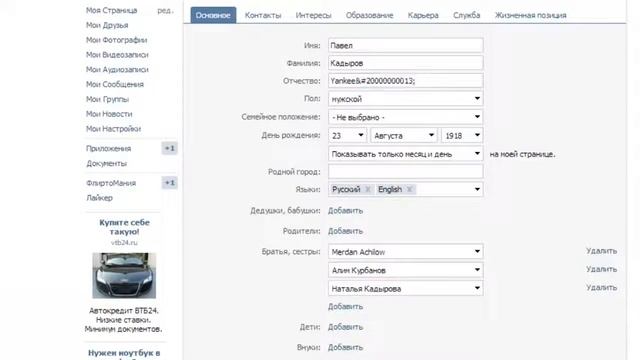
Task: Remove the English language tag
Action: coord(409,189)
